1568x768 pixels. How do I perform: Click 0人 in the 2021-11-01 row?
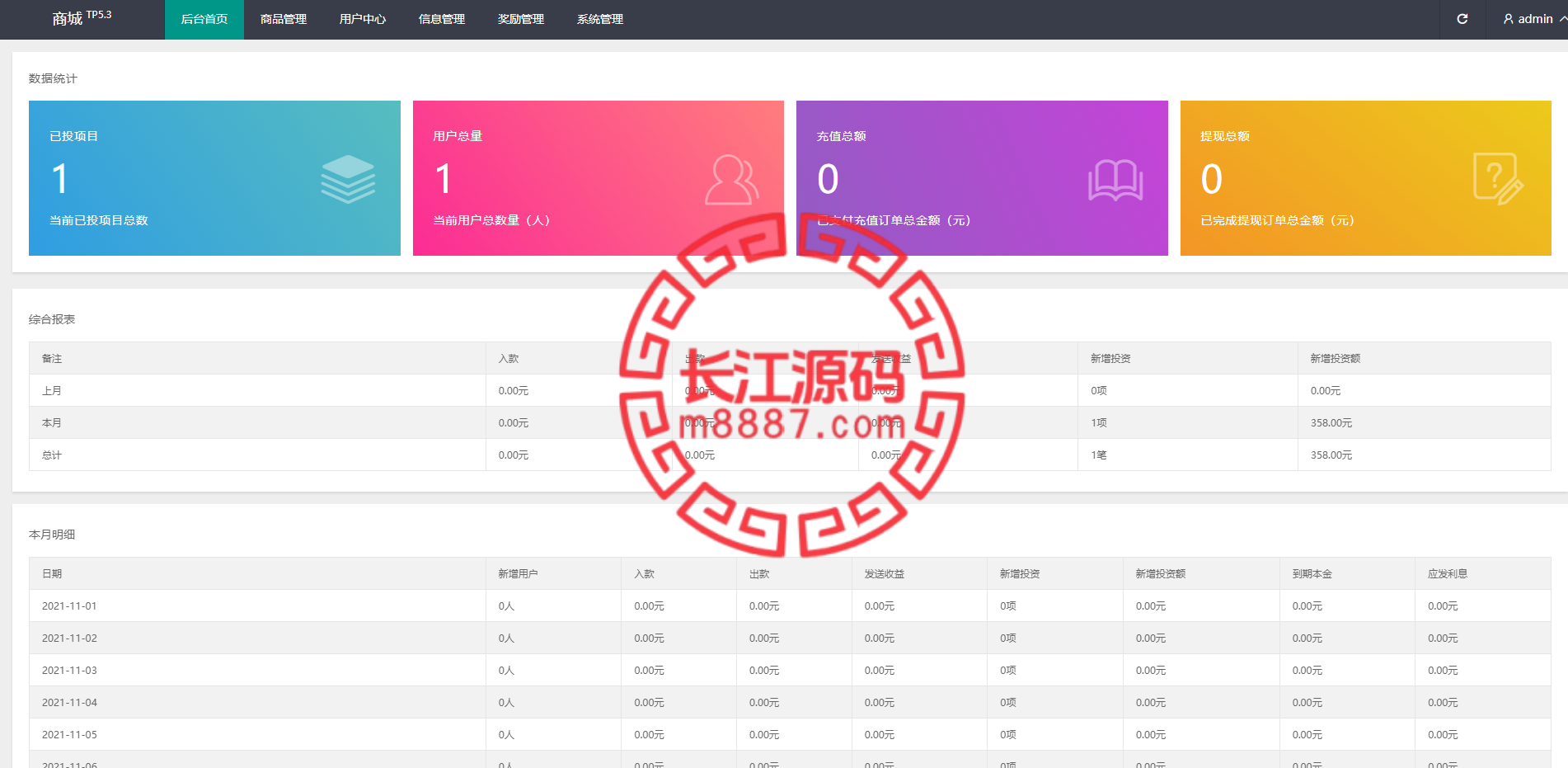tap(506, 606)
